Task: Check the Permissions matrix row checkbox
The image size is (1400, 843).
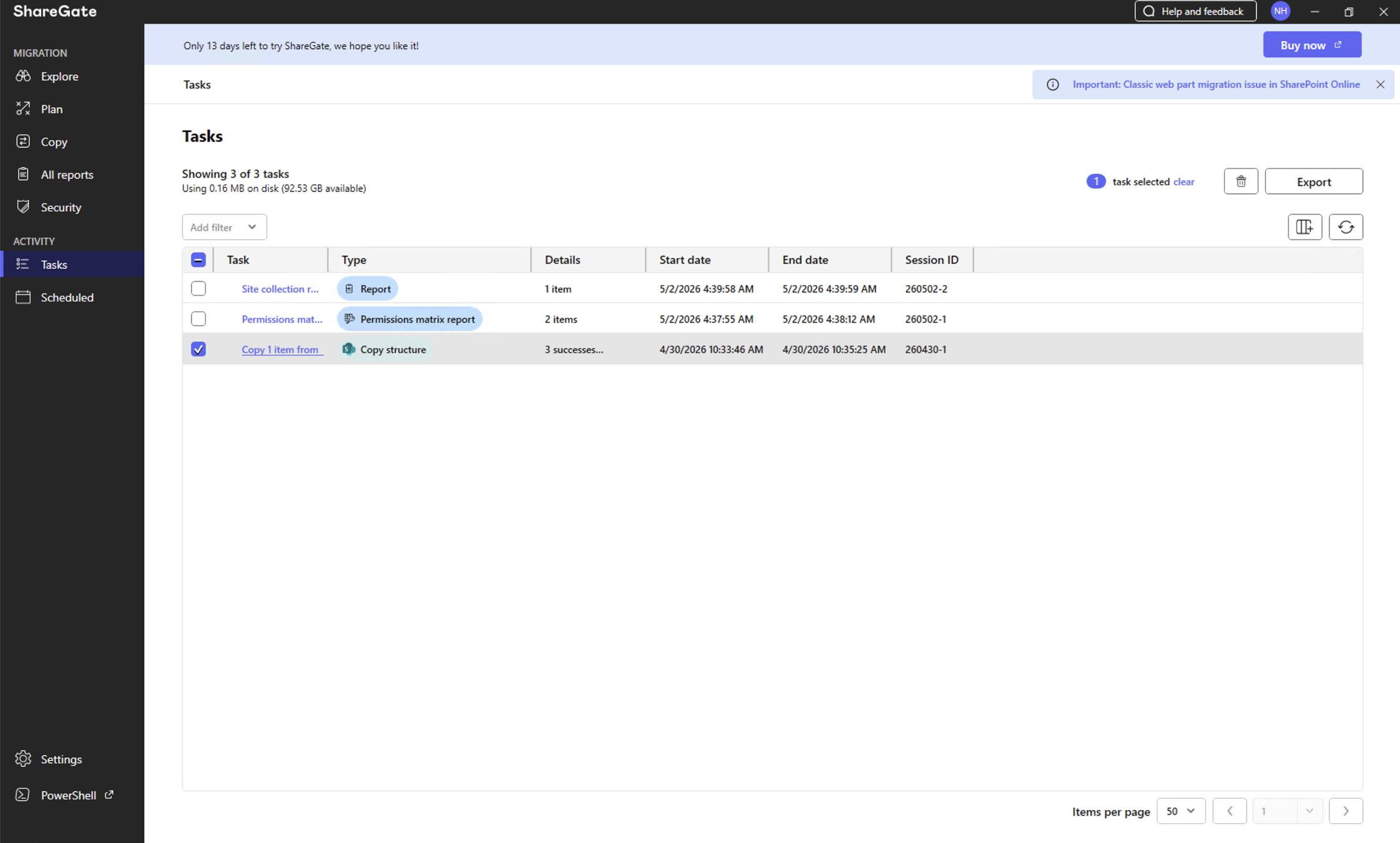Action: 198,319
